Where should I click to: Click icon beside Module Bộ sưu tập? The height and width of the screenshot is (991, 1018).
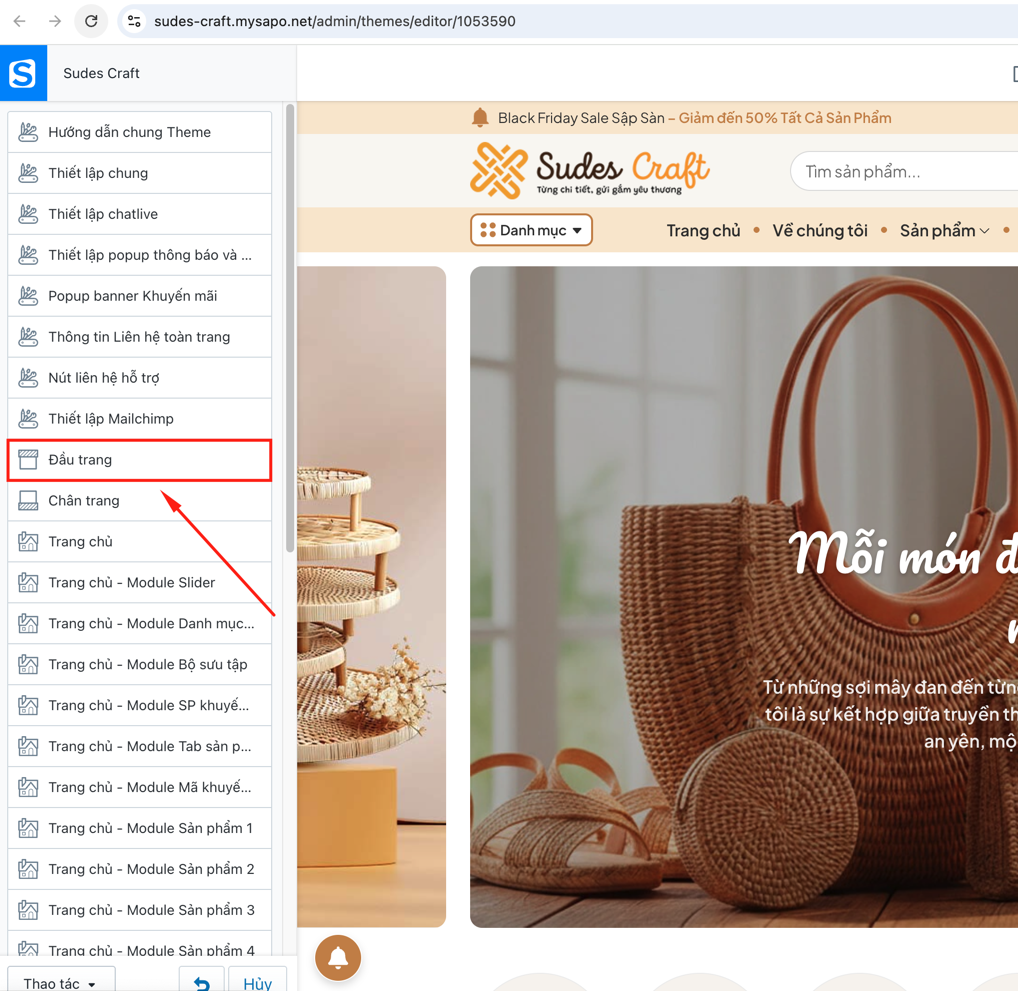click(x=28, y=664)
